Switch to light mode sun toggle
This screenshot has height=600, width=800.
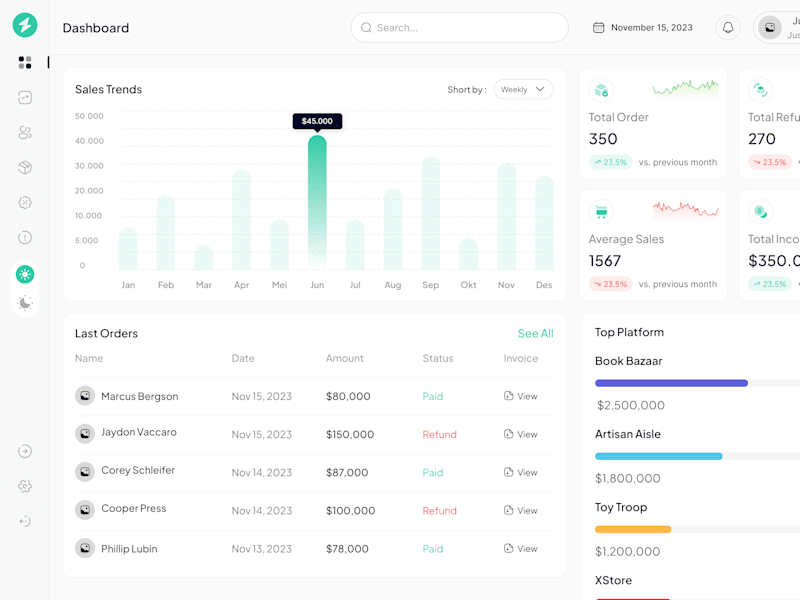pyautogui.click(x=25, y=274)
